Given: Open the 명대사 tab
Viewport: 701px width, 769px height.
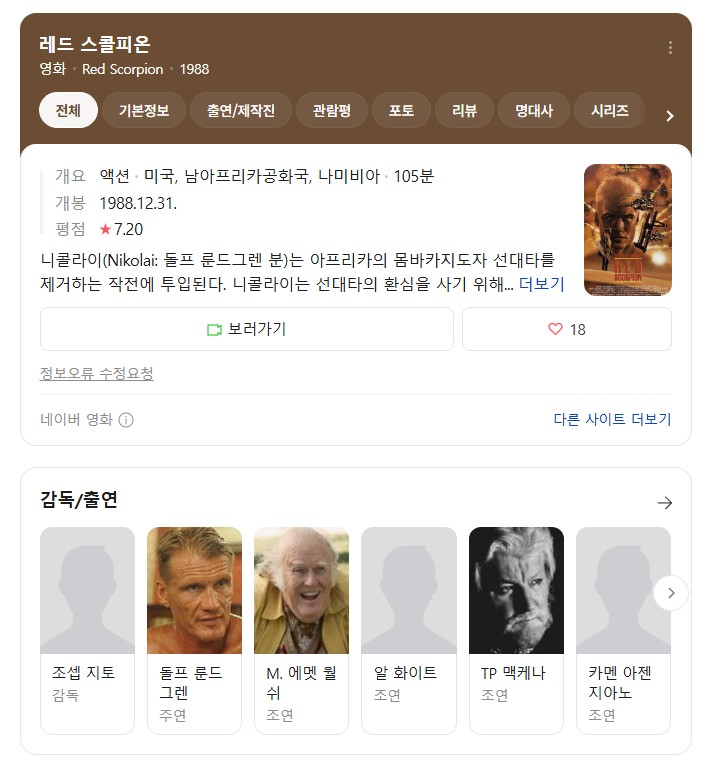Looking at the screenshot, I should (534, 110).
